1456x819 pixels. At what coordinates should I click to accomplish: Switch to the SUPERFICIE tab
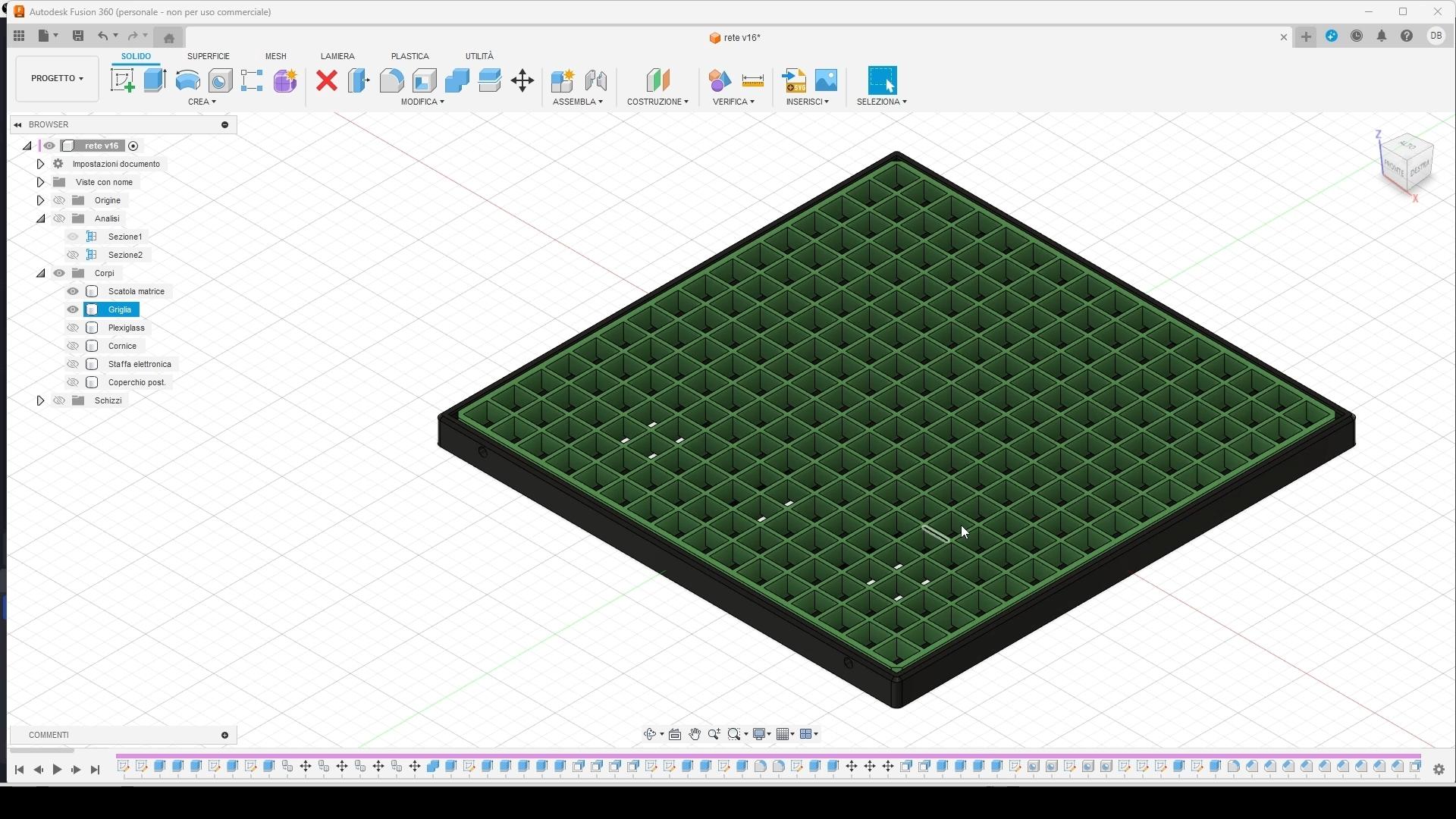point(208,56)
